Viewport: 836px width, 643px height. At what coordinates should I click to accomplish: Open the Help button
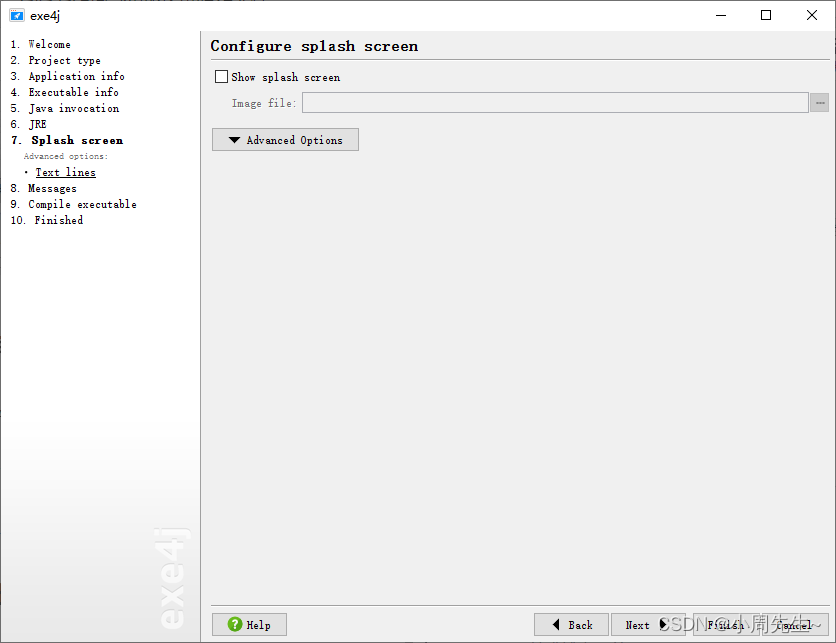point(249,624)
